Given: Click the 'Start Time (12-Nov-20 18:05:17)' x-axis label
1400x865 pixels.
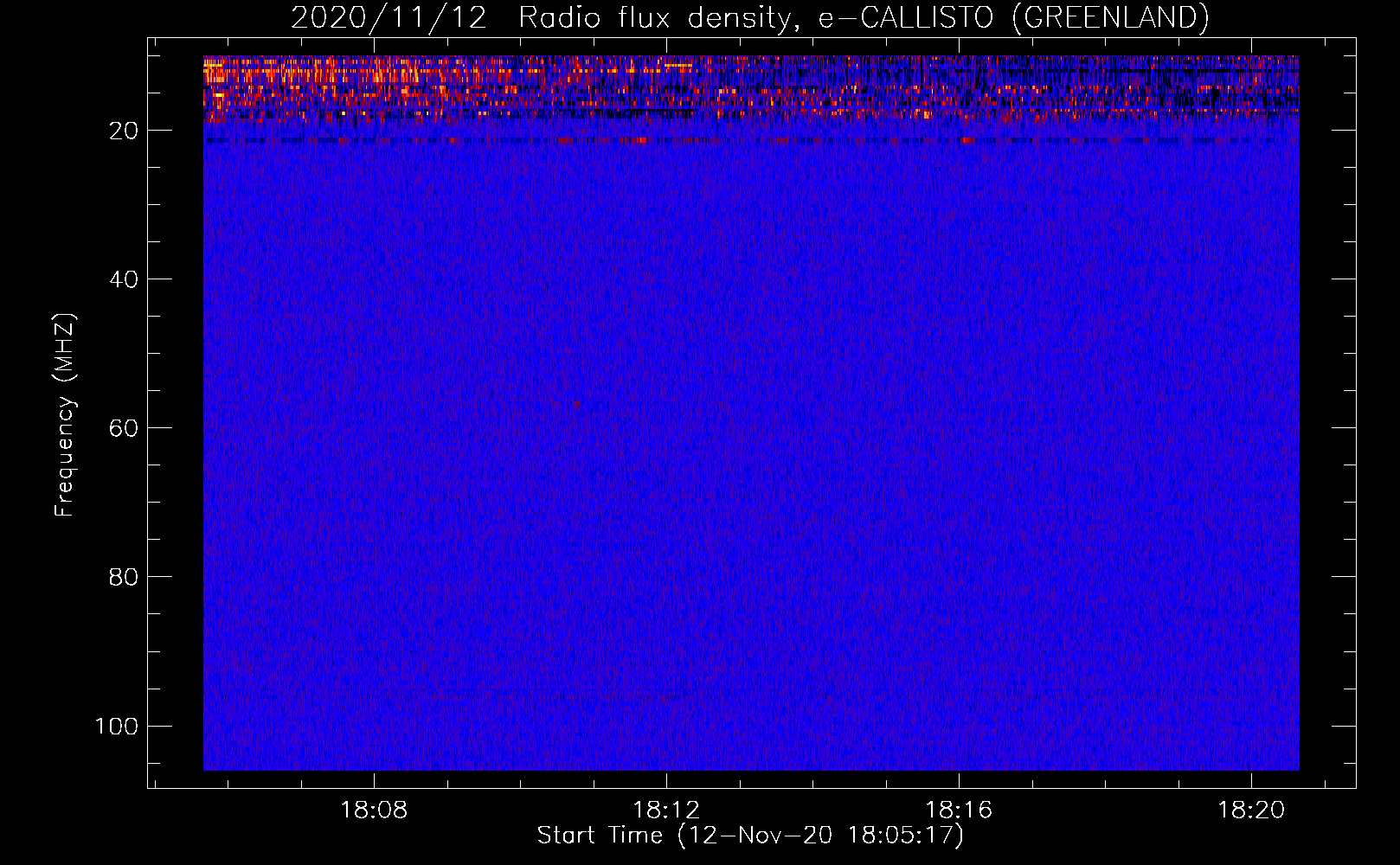Looking at the screenshot, I should coord(750,836).
